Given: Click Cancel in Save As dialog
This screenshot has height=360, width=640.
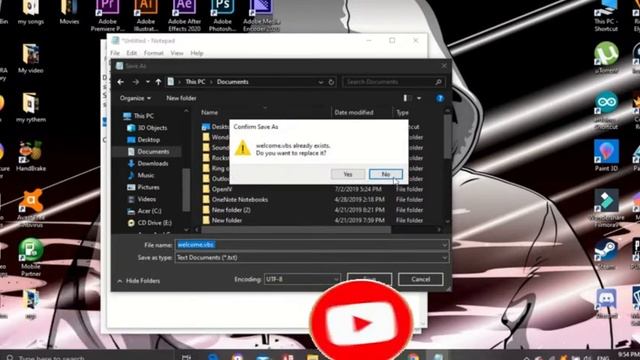Looking at the screenshot, I should pos(420,279).
